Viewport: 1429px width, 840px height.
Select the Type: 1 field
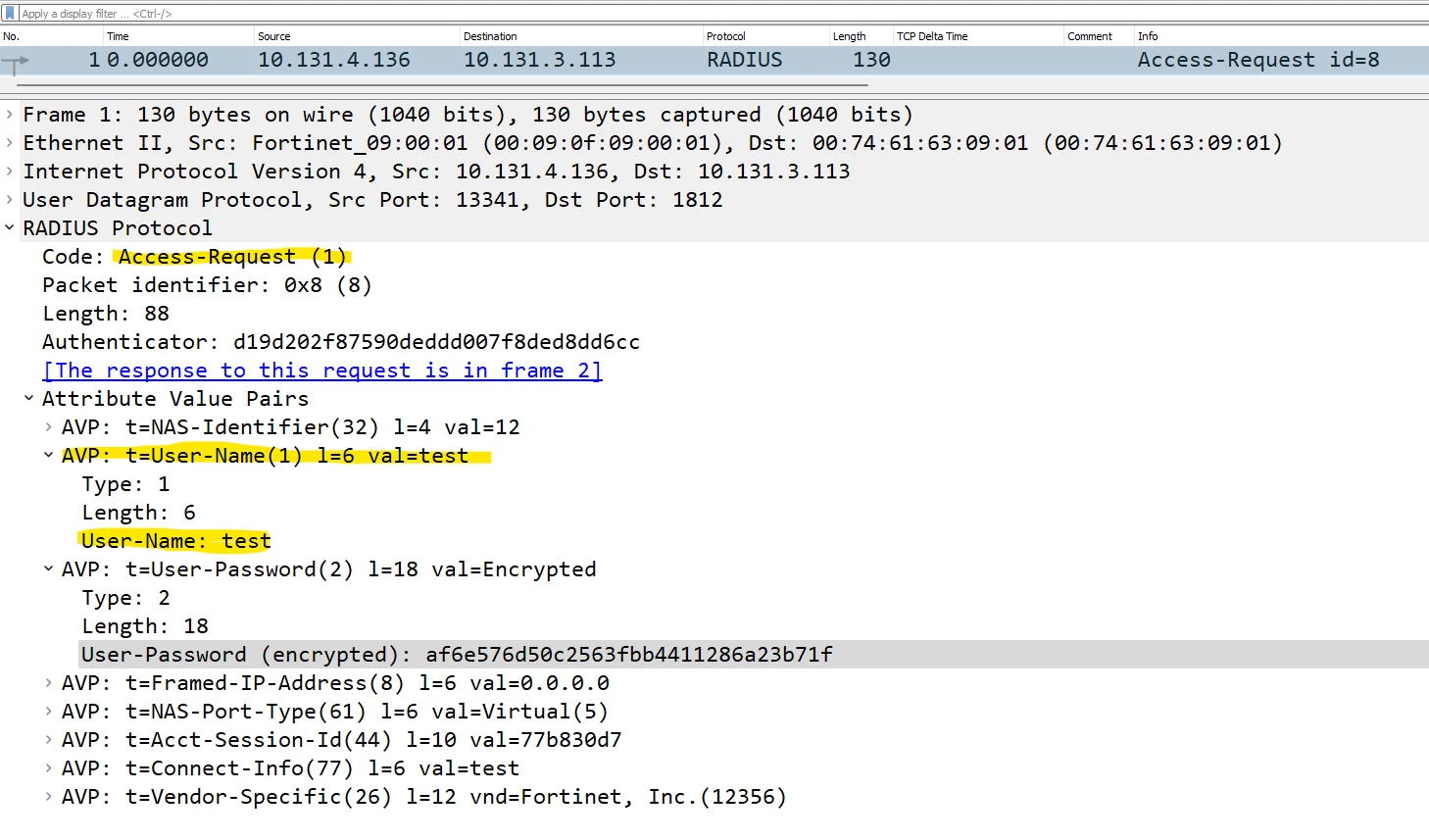point(125,484)
